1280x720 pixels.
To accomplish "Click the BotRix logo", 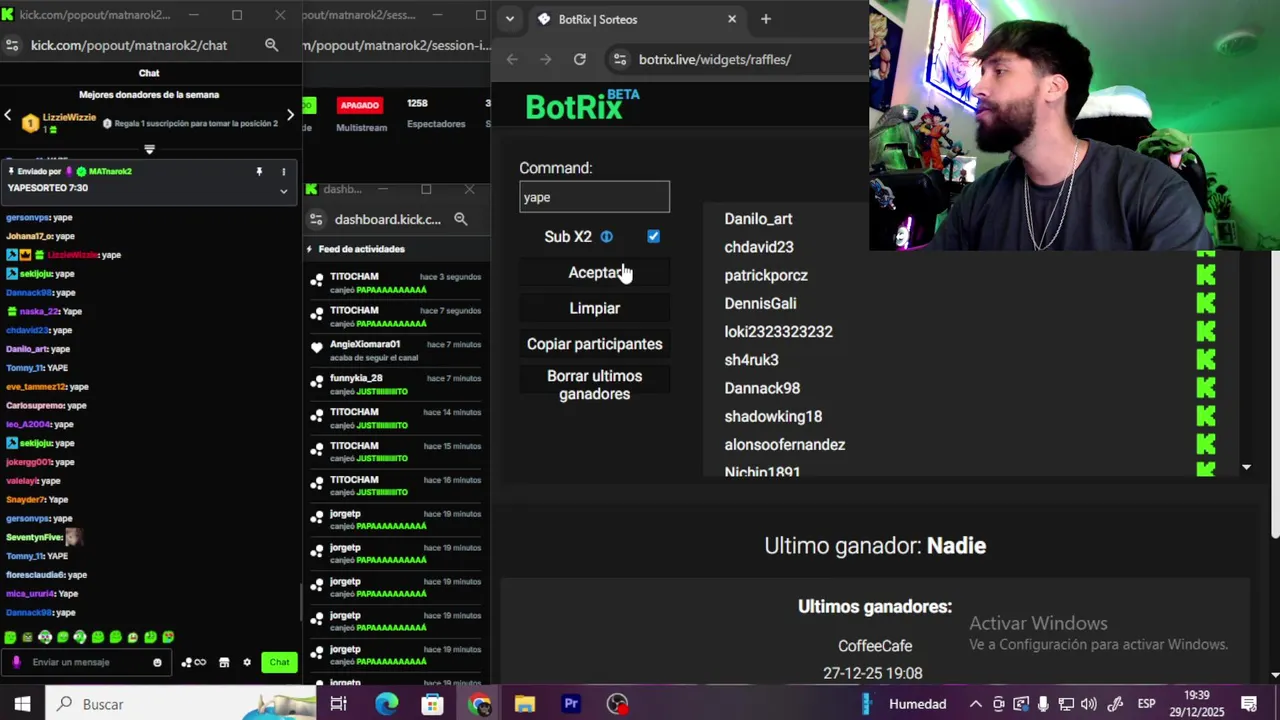I will click(582, 104).
